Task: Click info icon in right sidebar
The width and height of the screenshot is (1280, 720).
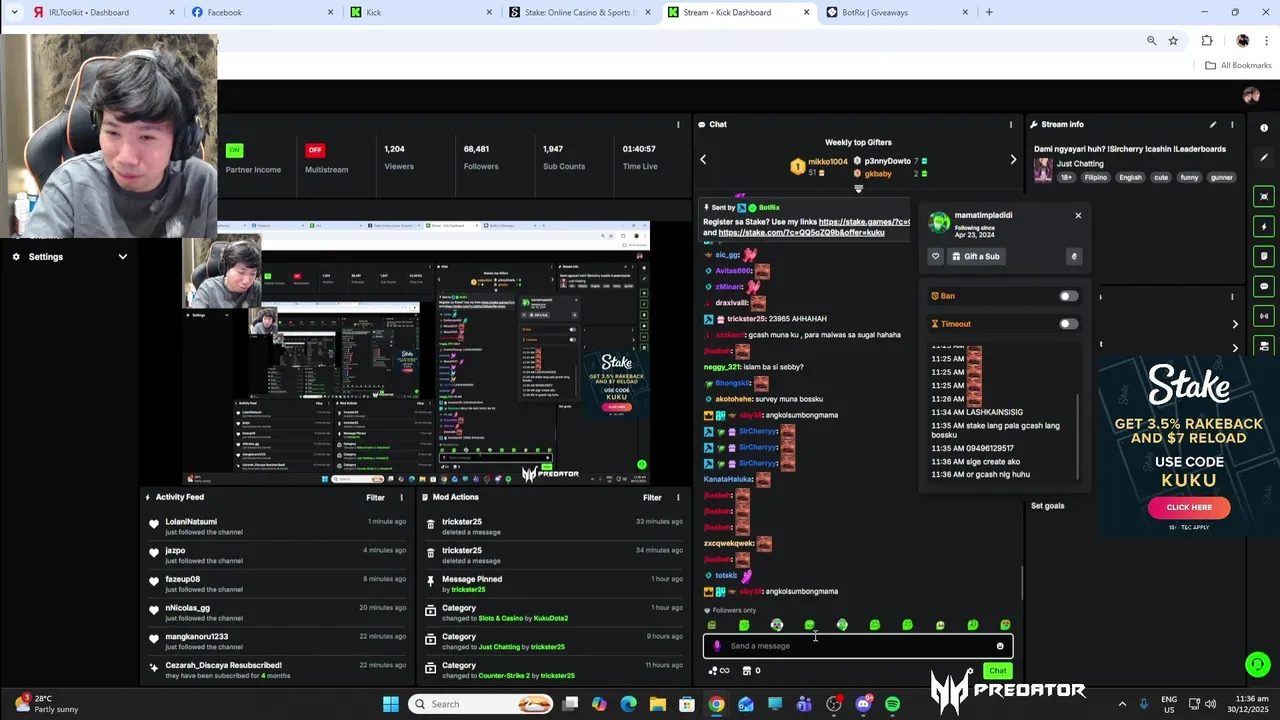Action: pos(1264,126)
